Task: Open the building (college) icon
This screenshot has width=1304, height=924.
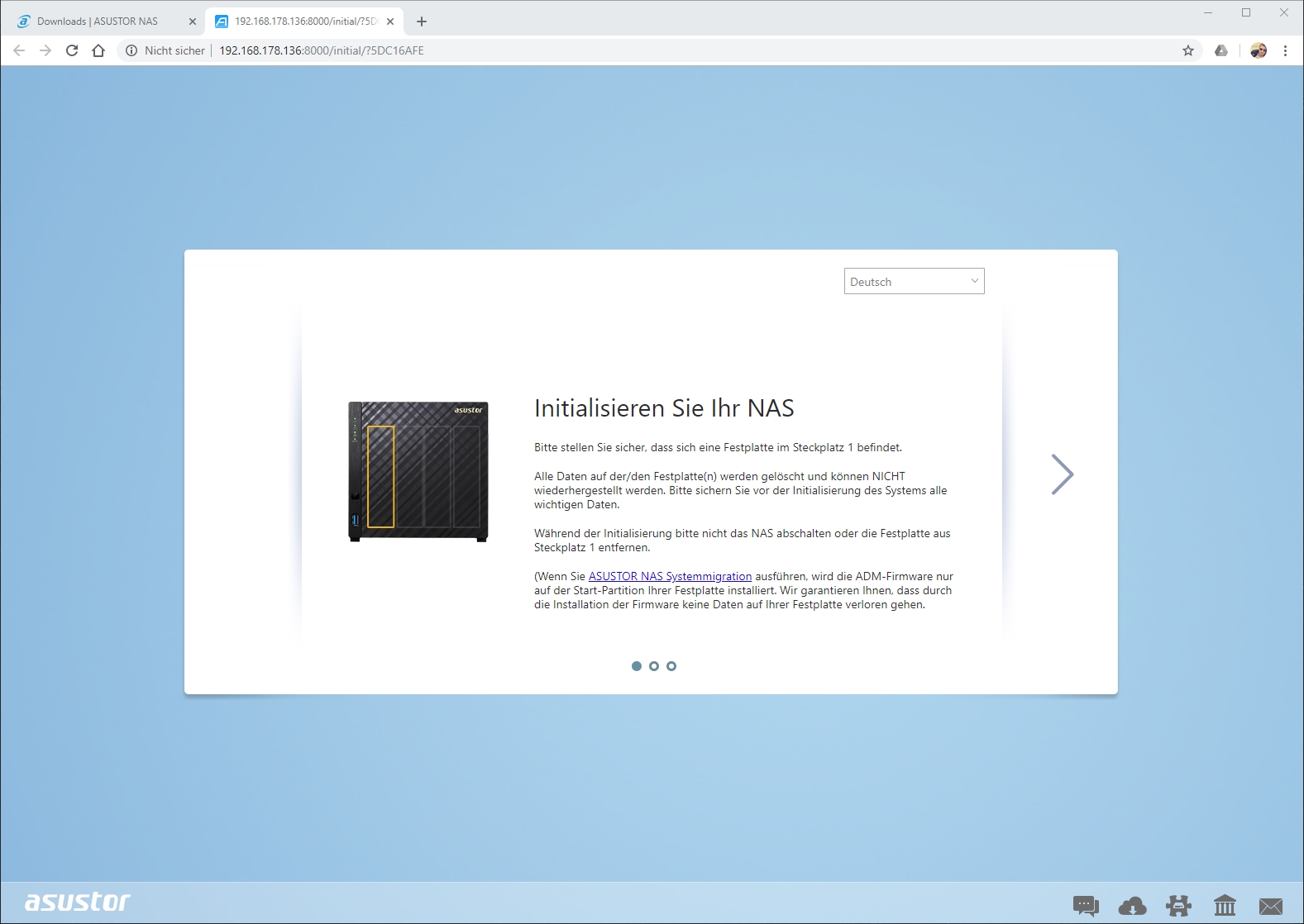Action: point(1225,906)
